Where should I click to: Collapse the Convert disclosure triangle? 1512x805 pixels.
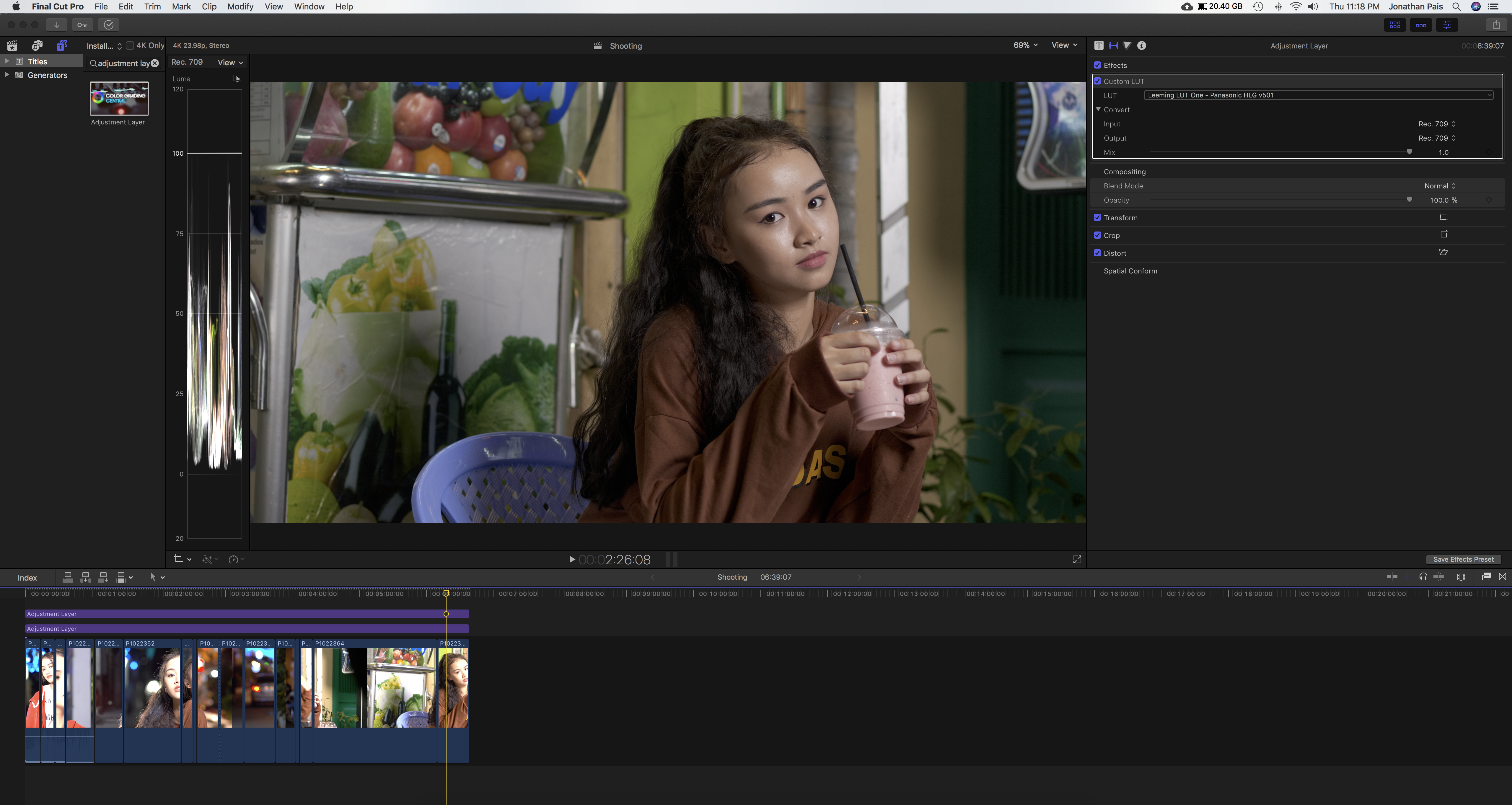(1098, 110)
